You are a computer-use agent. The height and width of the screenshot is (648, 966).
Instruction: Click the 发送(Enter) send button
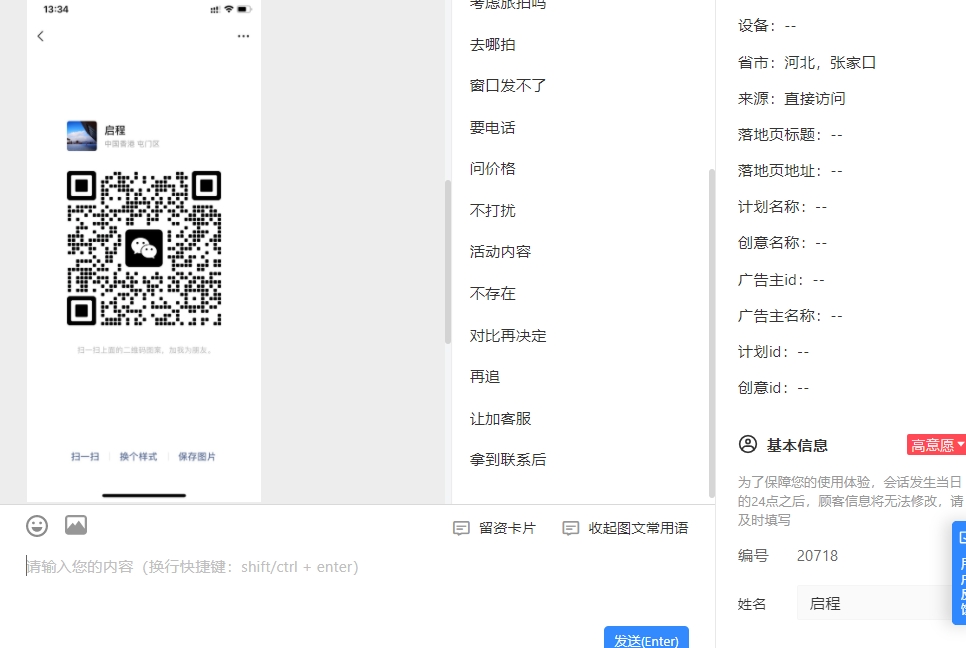coord(646,638)
